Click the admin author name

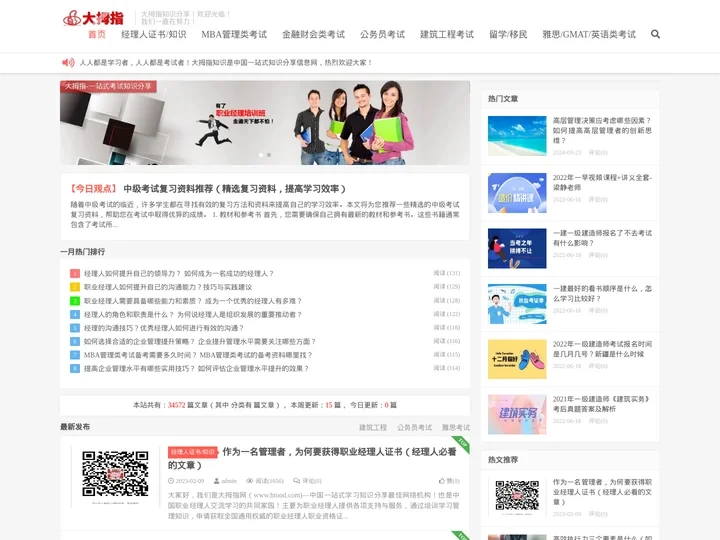229,481
